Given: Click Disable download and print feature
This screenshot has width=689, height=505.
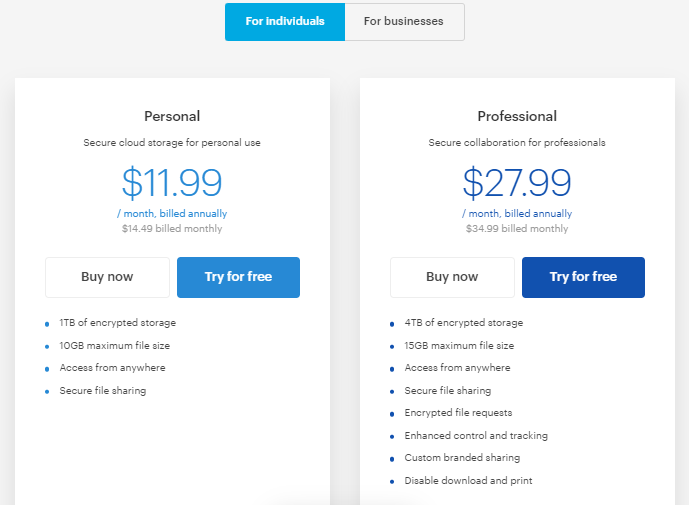Looking at the screenshot, I should (468, 480).
